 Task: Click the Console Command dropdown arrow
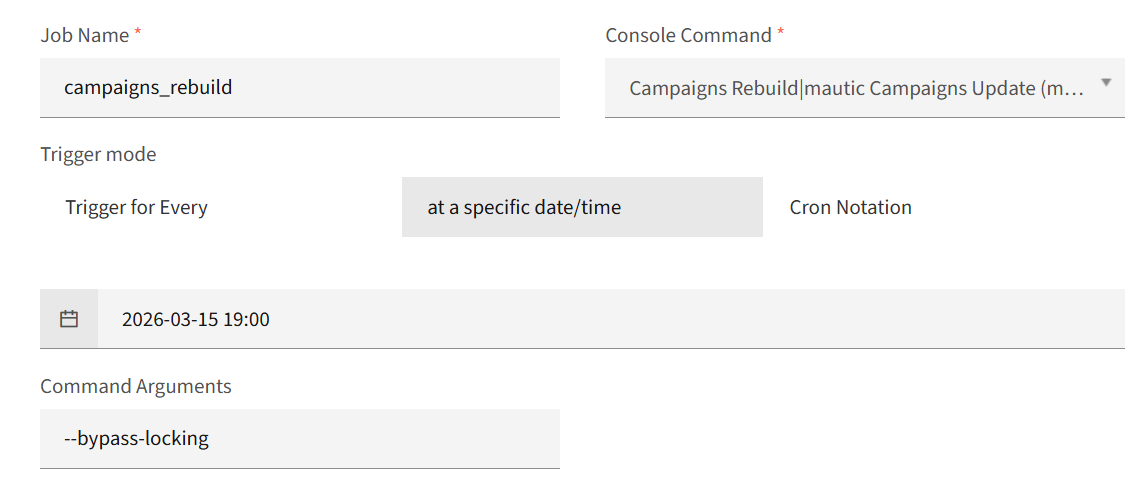point(1105,83)
